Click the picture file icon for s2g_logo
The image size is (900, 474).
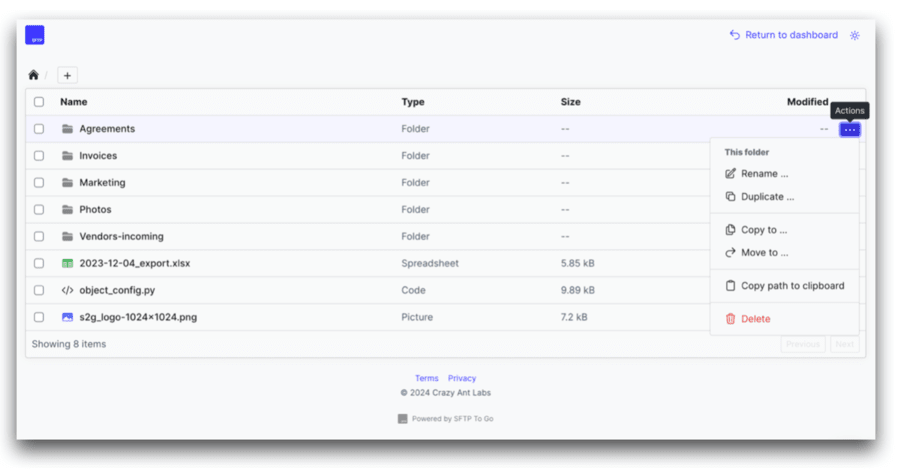[67, 317]
